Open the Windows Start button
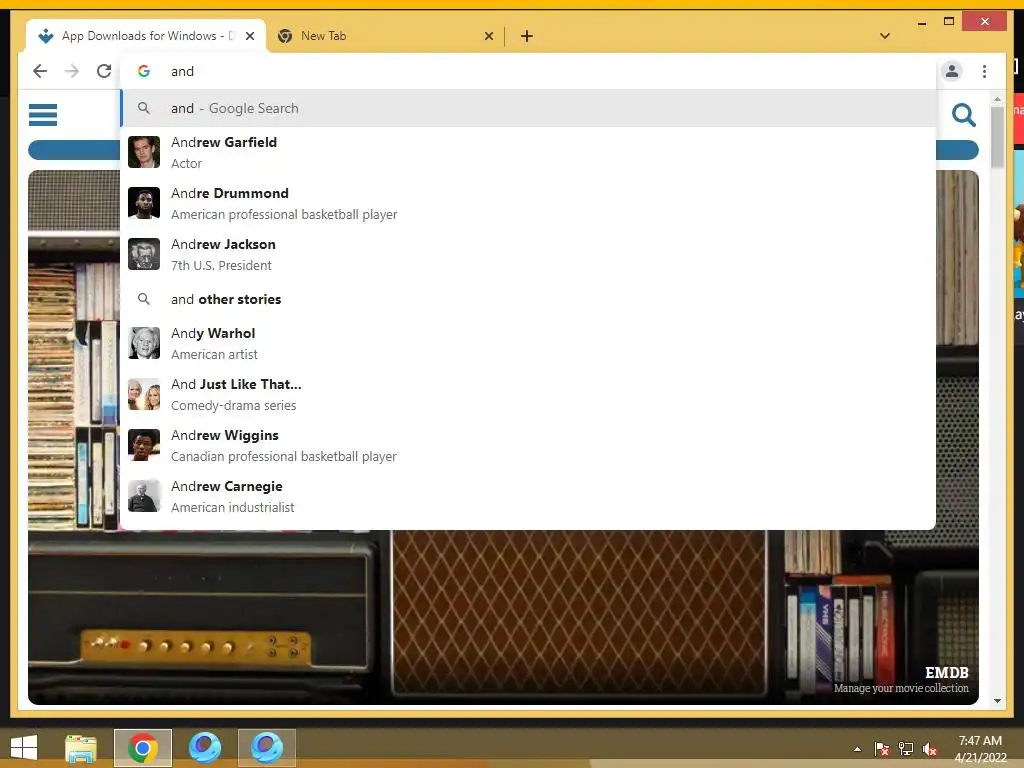Image resolution: width=1024 pixels, height=768 pixels. tap(24, 748)
